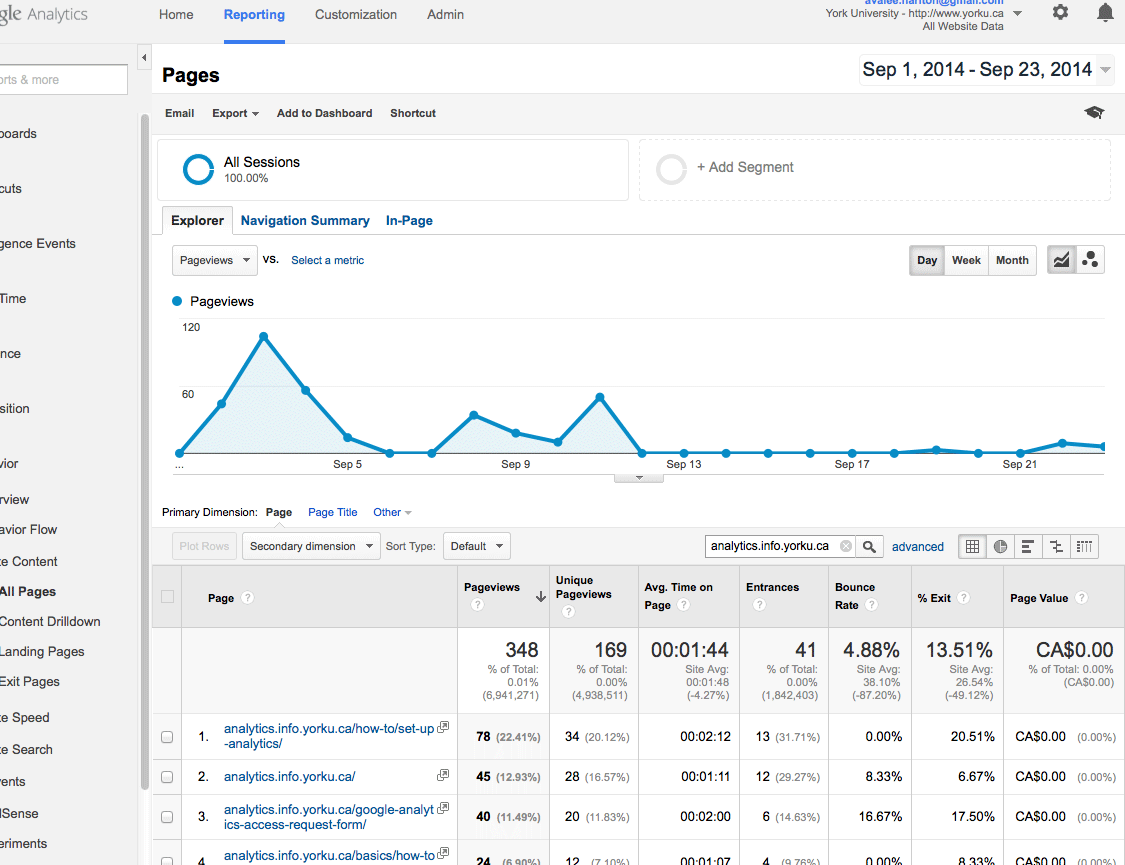This screenshot has height=865, width=1125.
Task: Open the Export dropdown
Action: tap(235, 113)
